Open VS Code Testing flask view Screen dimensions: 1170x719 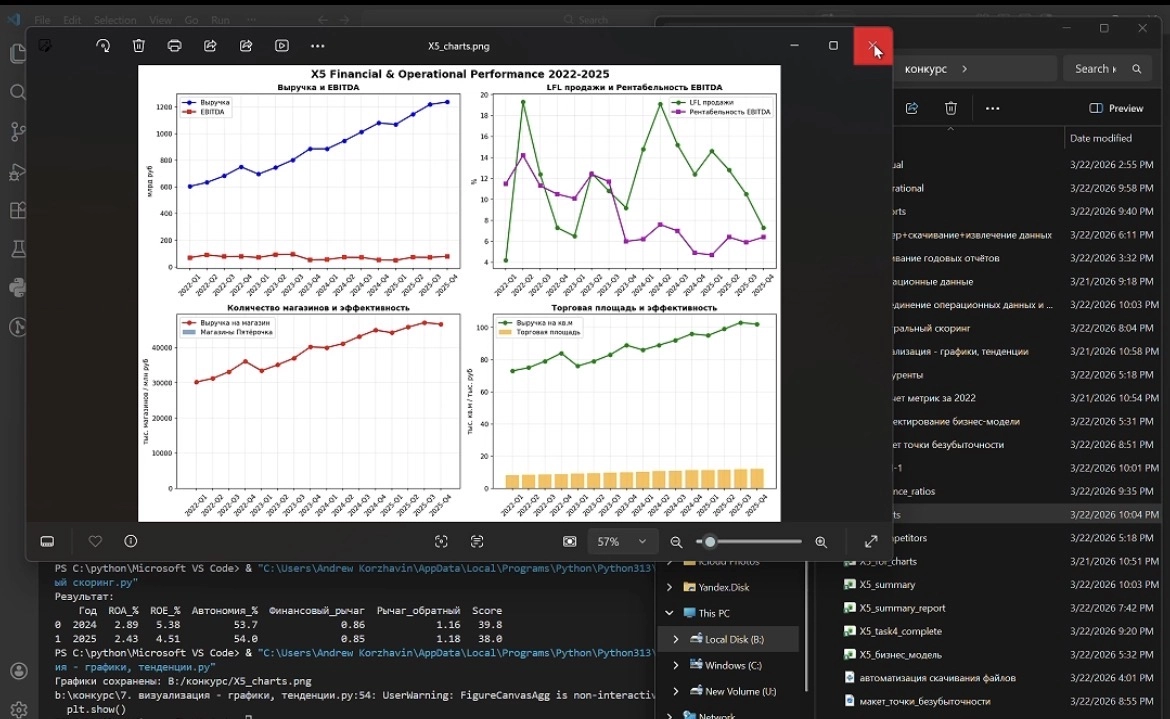point(18,249)
